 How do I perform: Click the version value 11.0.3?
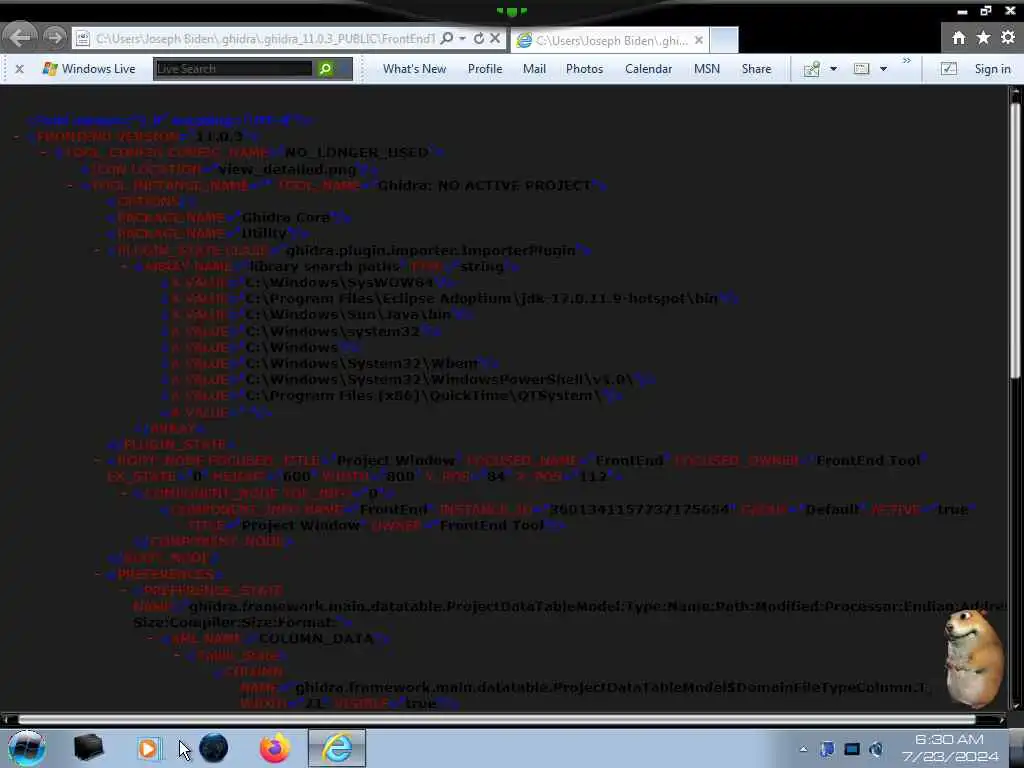tap(219, 136)
